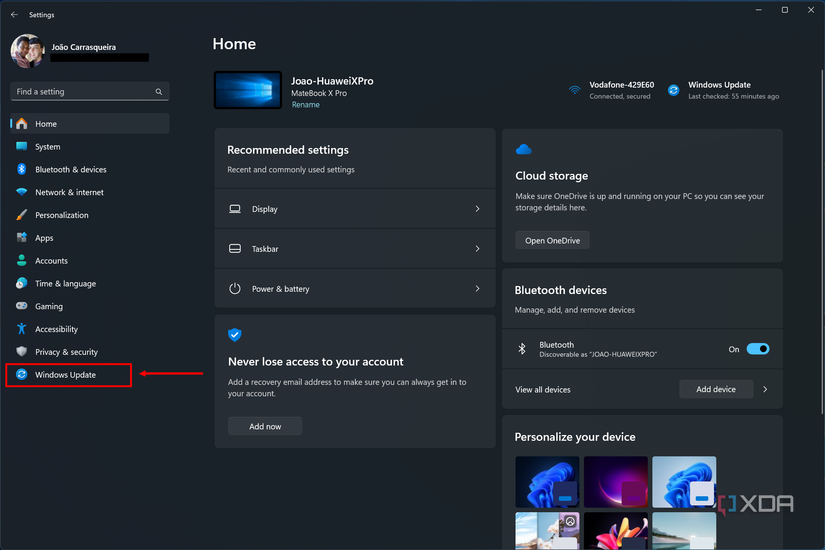Click the Add now recovery email button
825x550 pixels.
point(265,426)
